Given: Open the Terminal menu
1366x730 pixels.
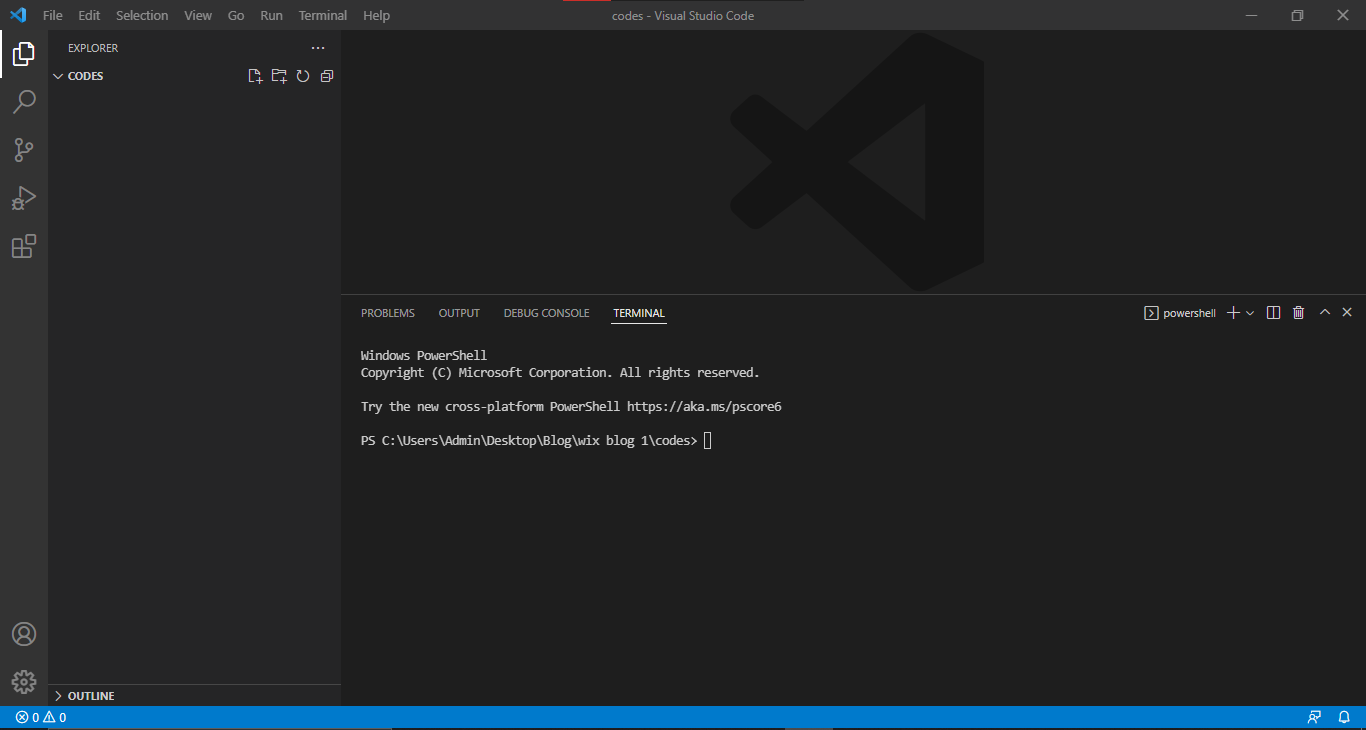Looking at the screenshot, I should [323, 15].
